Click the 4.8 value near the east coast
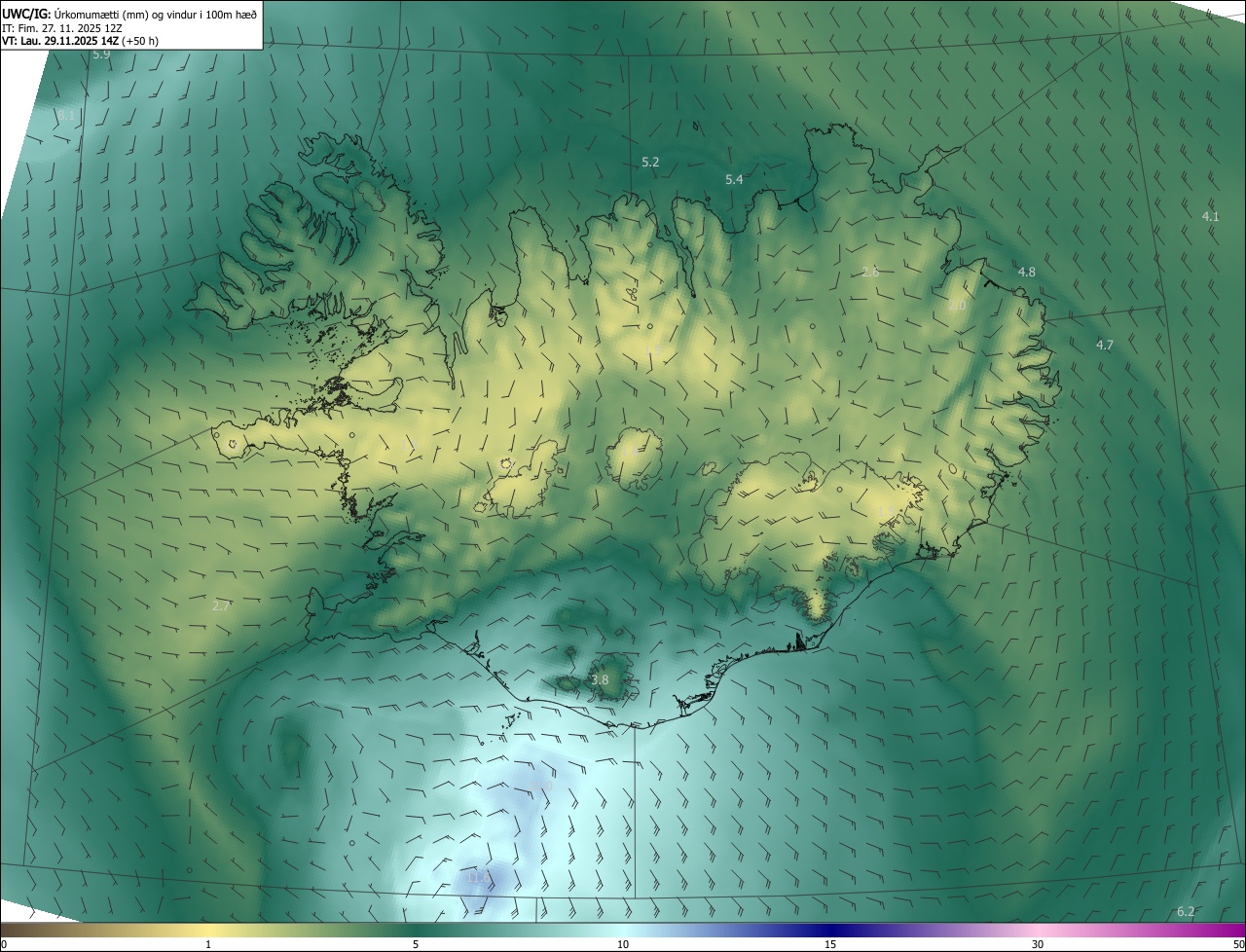Screen dimensions: 1246x952 (x=1026, y=272)
